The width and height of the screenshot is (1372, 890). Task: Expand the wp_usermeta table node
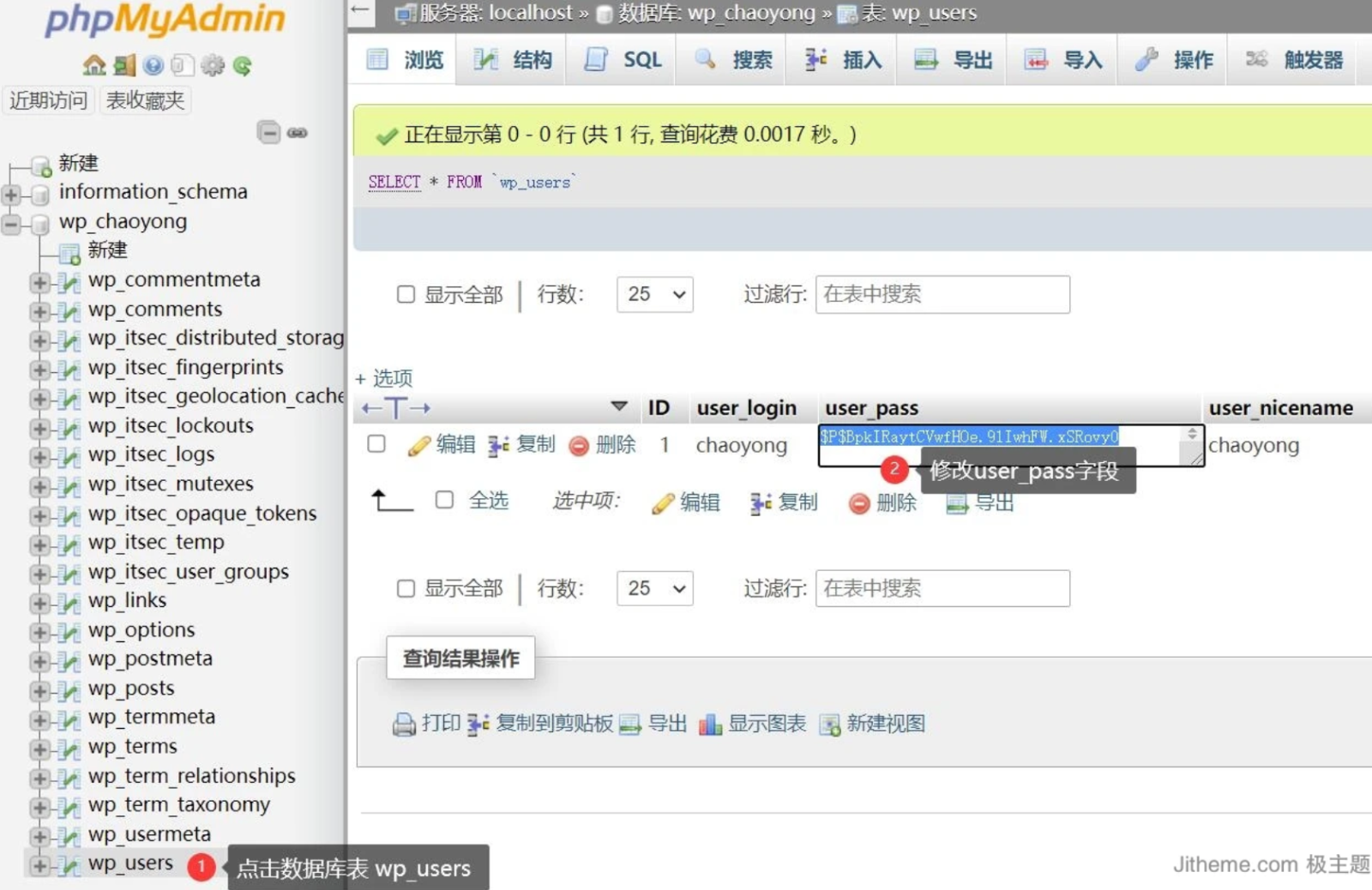pos(39,836)
